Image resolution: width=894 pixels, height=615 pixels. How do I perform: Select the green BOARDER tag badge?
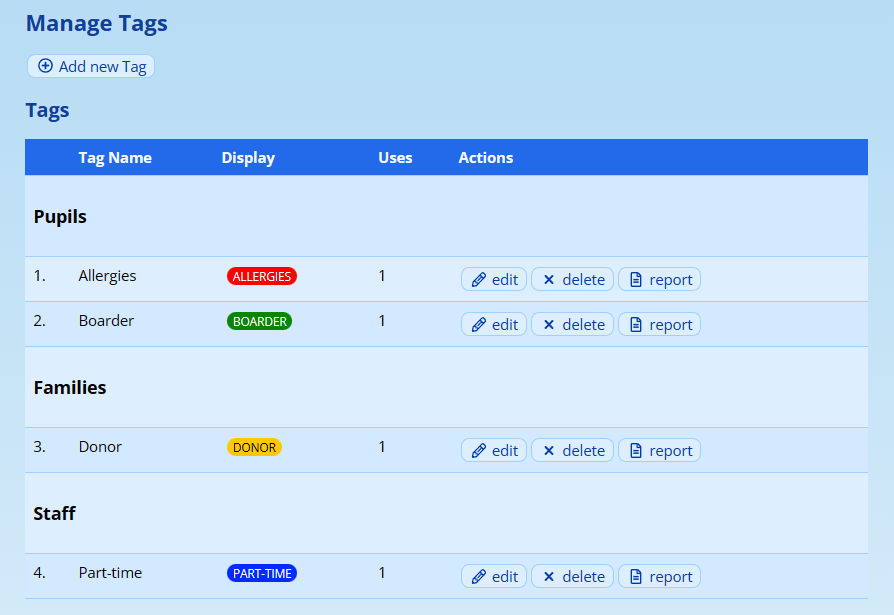point(260,321)
